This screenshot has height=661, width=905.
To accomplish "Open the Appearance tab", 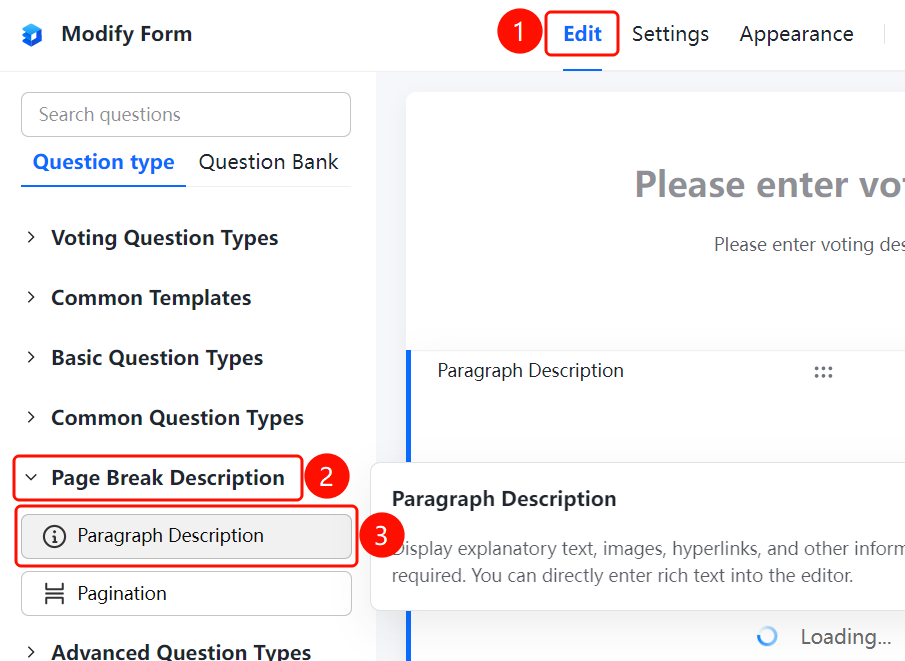I will tap(796, 34).
